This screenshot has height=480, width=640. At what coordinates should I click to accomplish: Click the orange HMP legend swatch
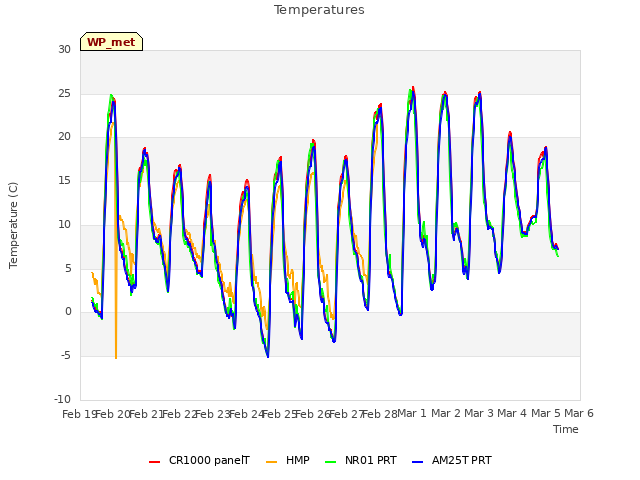coord(271,462)
